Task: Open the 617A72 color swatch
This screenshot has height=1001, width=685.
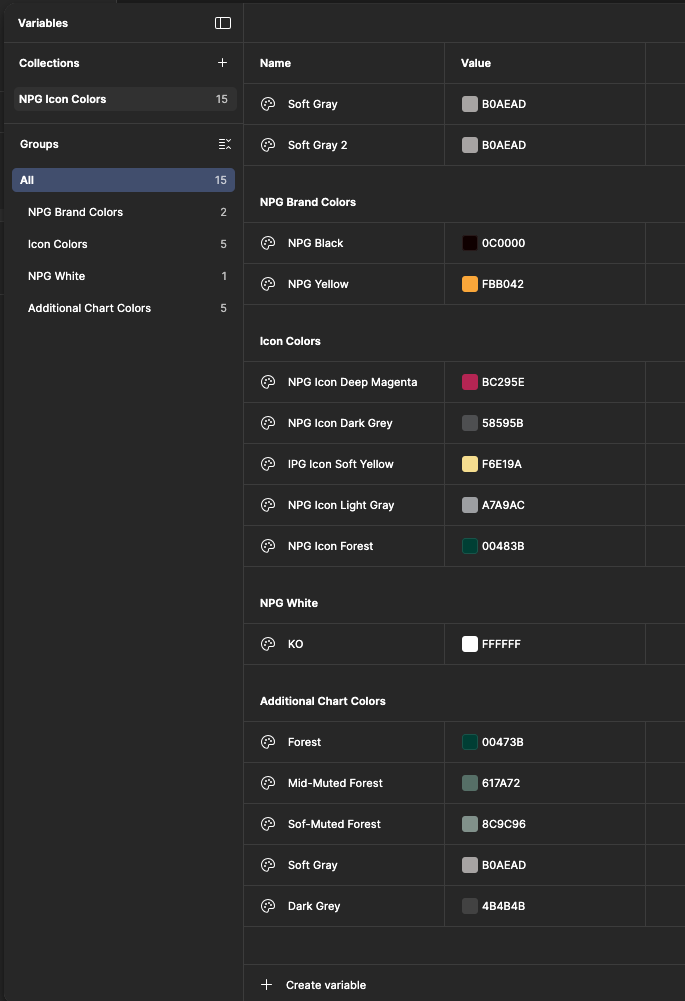Action: pos(470,783)
